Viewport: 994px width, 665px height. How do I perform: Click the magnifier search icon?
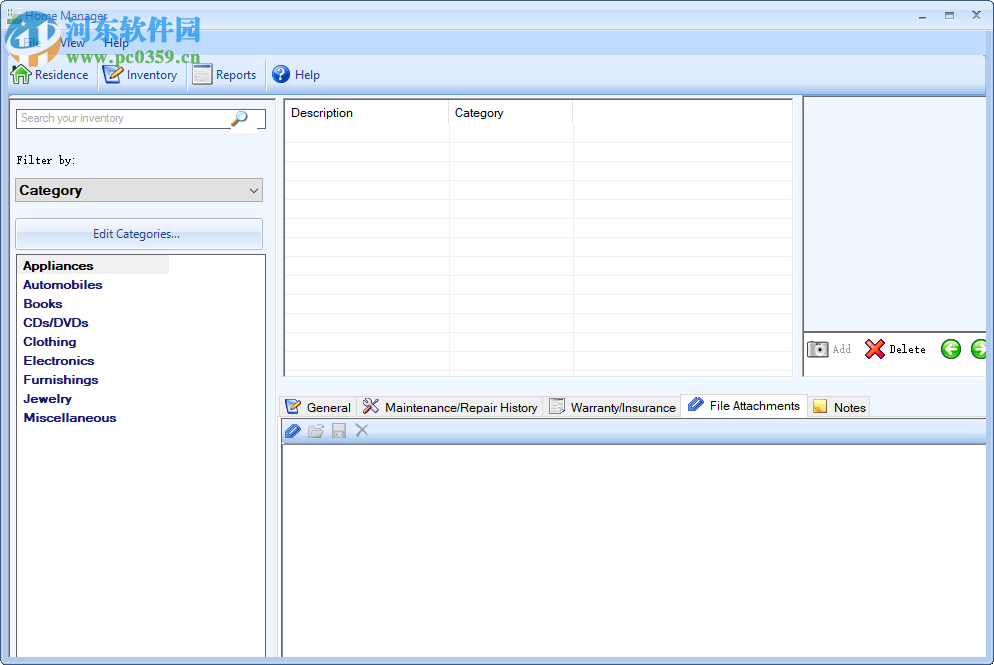pos(238,118)
